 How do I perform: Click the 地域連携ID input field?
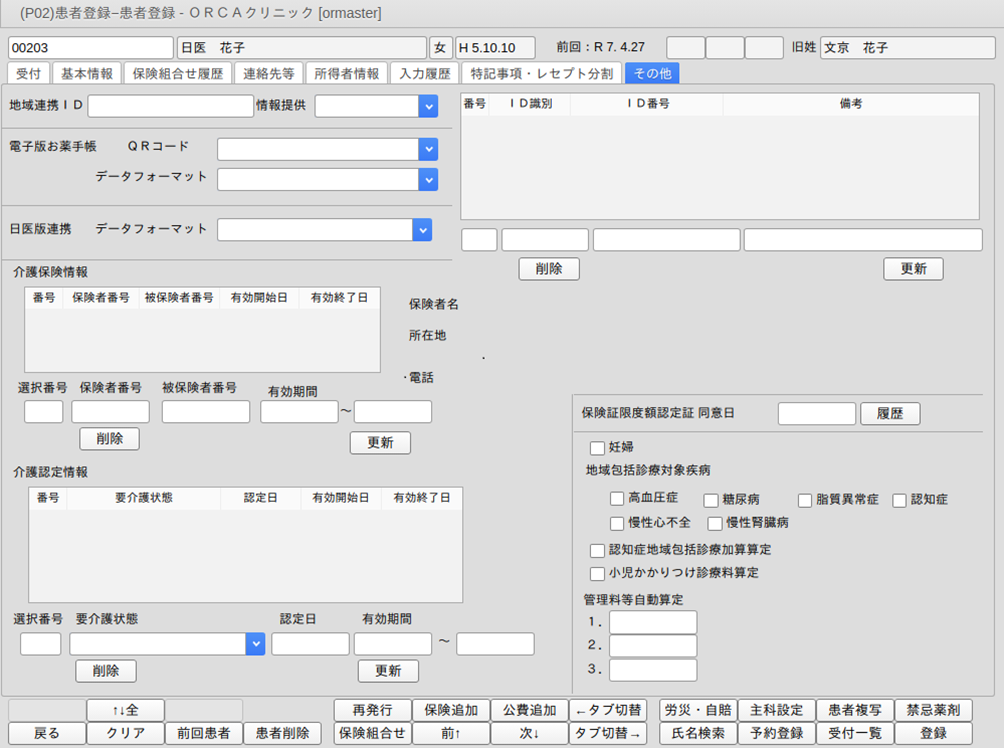click(x=171, y=106)
